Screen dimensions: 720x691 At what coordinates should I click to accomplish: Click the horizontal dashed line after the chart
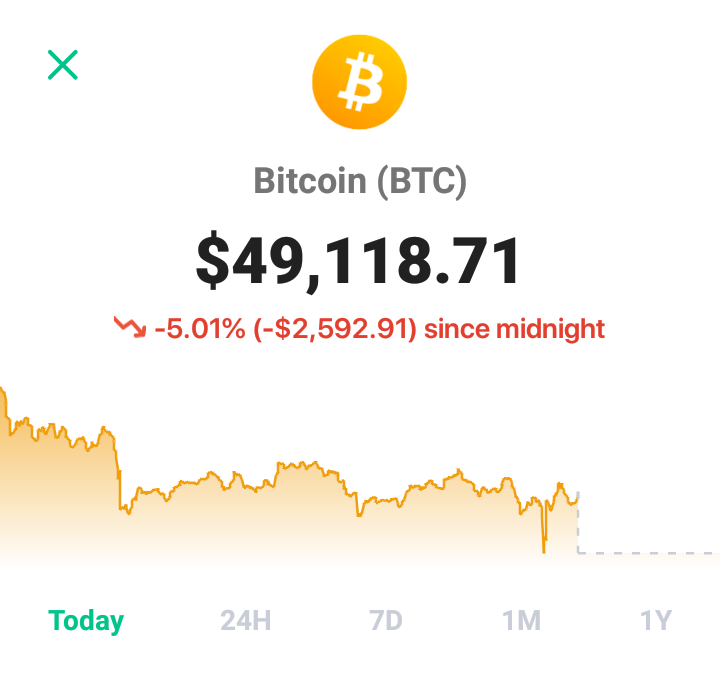point(648,553)
